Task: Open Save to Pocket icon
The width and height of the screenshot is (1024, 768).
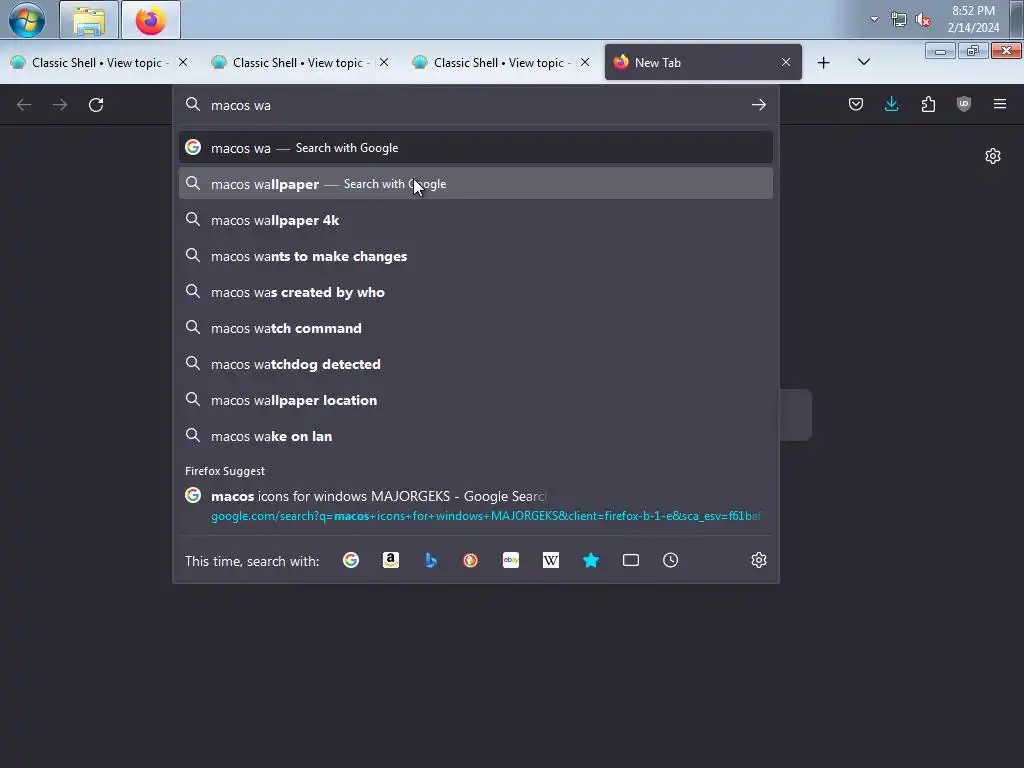Action: click(x=856, y=104)
